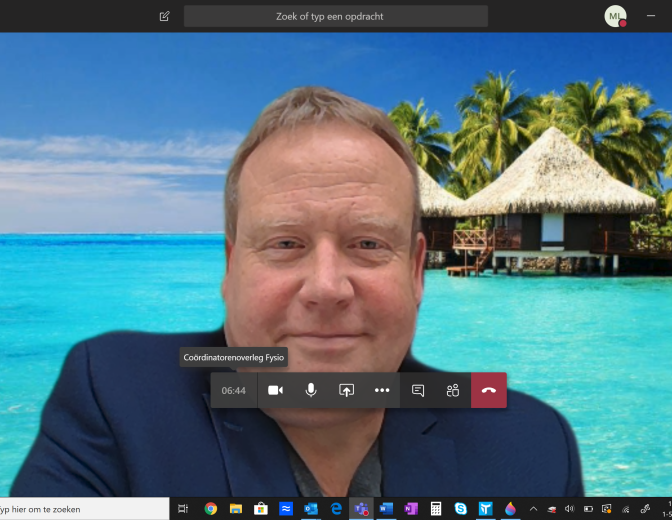Minimize the Teams window
The height and width of the screenshot is (520, 672).
point(651,16)
